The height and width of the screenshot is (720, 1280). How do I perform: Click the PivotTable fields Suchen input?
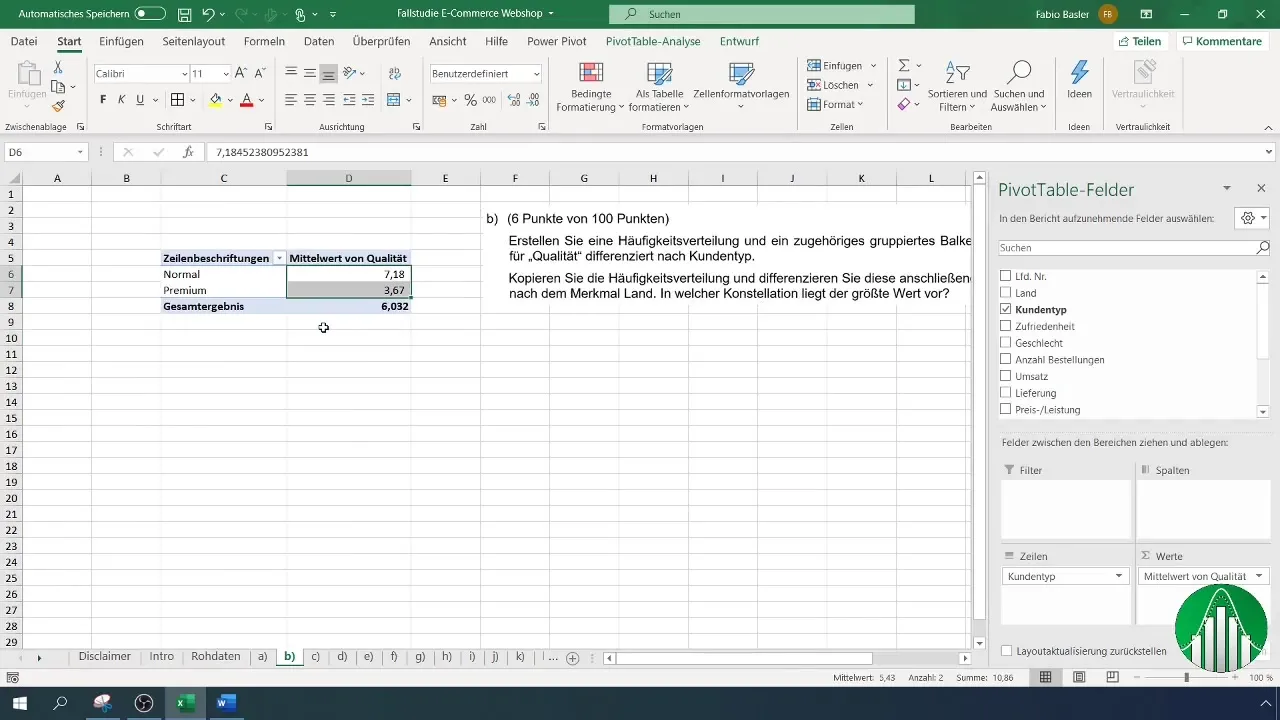click(x=1134, y=247)
